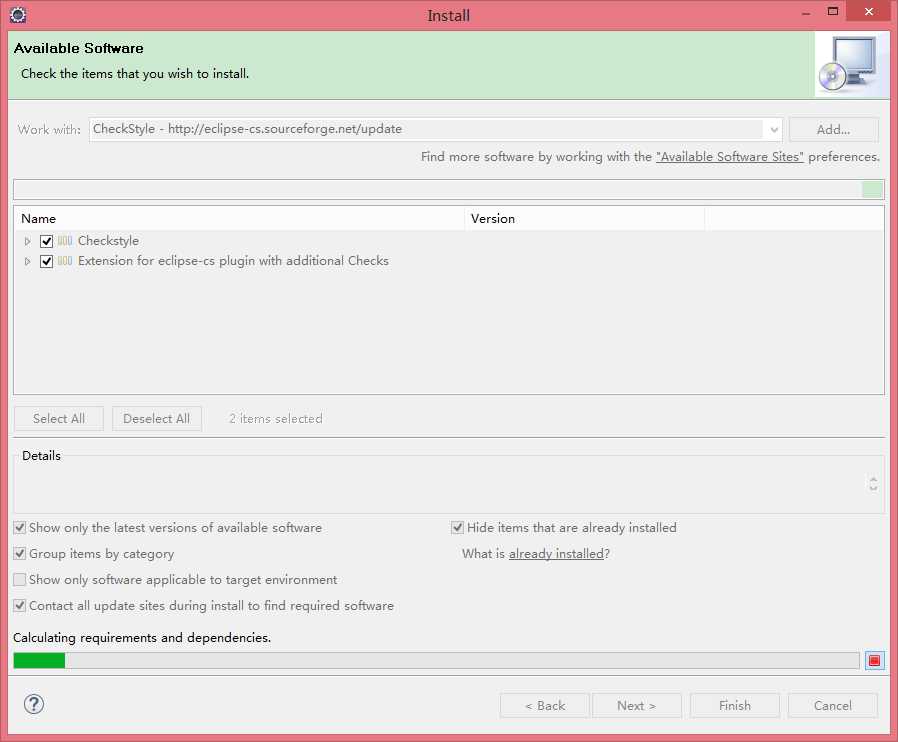898x742 pixels.
Task: Click the '2 items selected' text
Action: (275, 419)
